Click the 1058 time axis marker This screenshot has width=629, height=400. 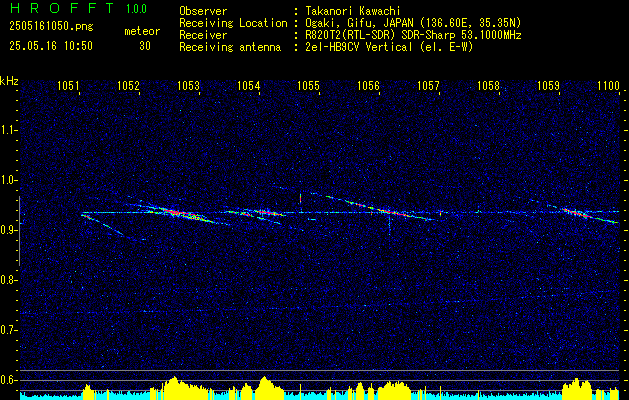point(489,85)
